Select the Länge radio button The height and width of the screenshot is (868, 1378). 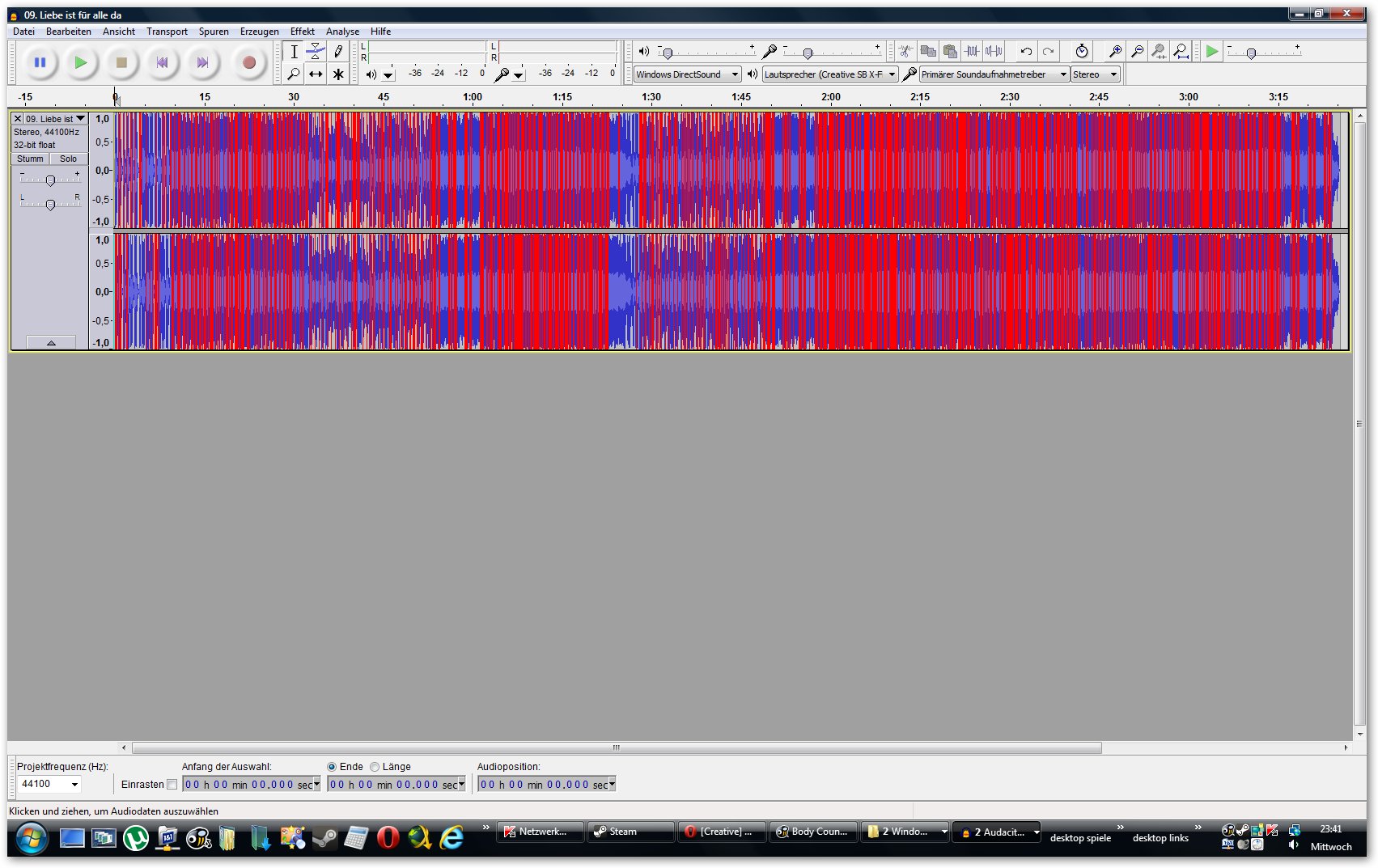click(x=375, y=767)
